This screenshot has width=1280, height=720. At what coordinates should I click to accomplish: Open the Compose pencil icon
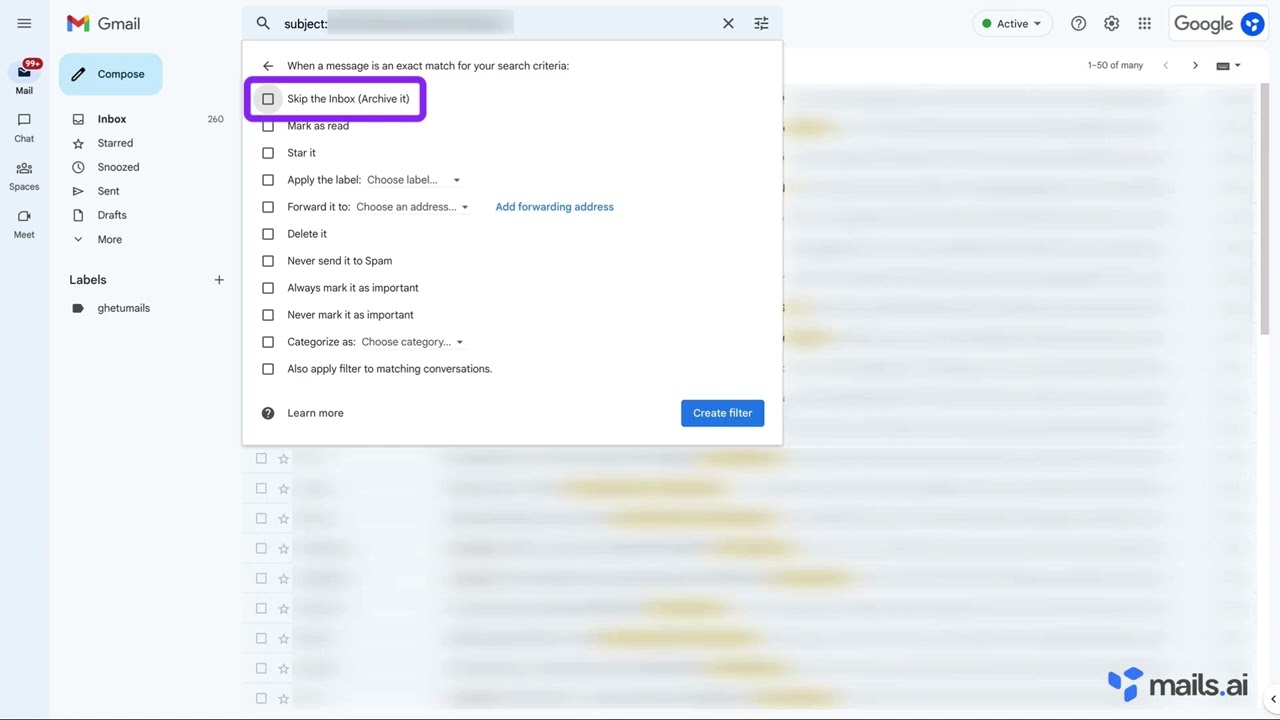78,73
